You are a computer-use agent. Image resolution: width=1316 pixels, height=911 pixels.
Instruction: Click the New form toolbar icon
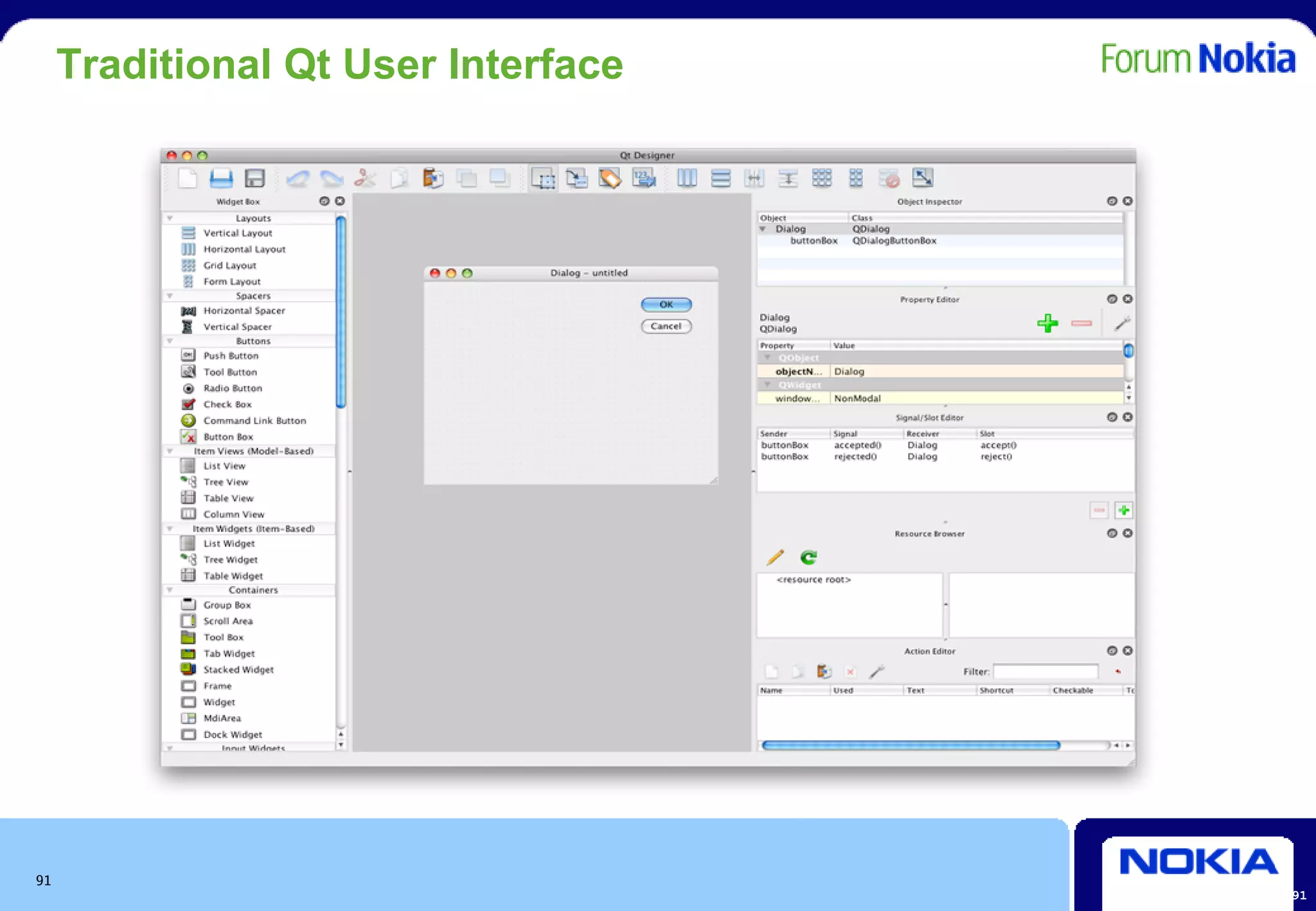(187, 178)
